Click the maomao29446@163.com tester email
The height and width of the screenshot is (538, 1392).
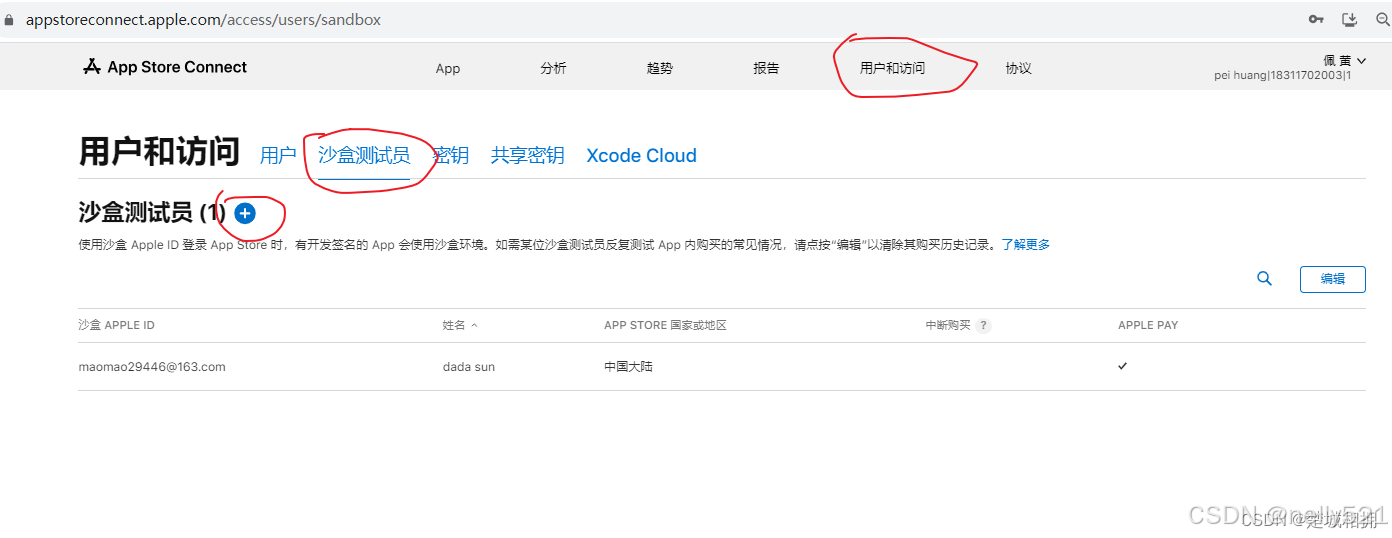click(152, 367)
